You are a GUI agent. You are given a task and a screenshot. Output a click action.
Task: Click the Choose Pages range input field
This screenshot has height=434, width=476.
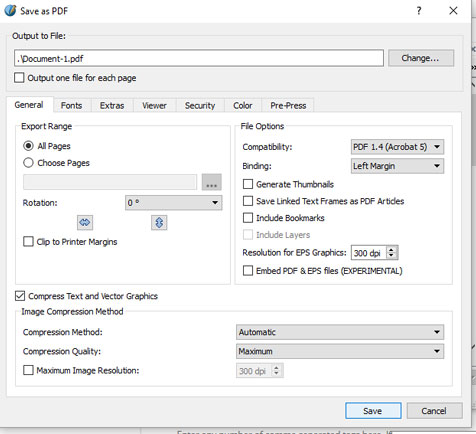[110, 182]
